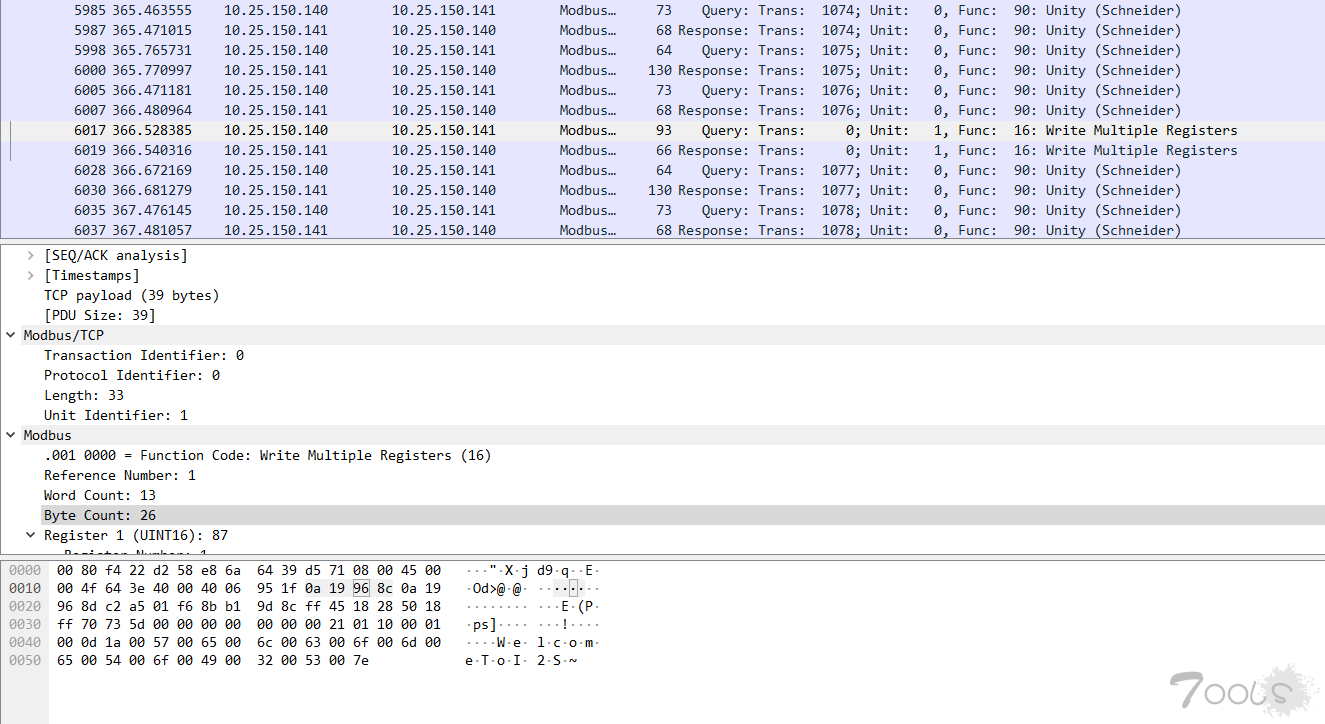Click the hex offset 0040 row
The height and width of the screenshot is (724, 1325).
coord(24,642)
